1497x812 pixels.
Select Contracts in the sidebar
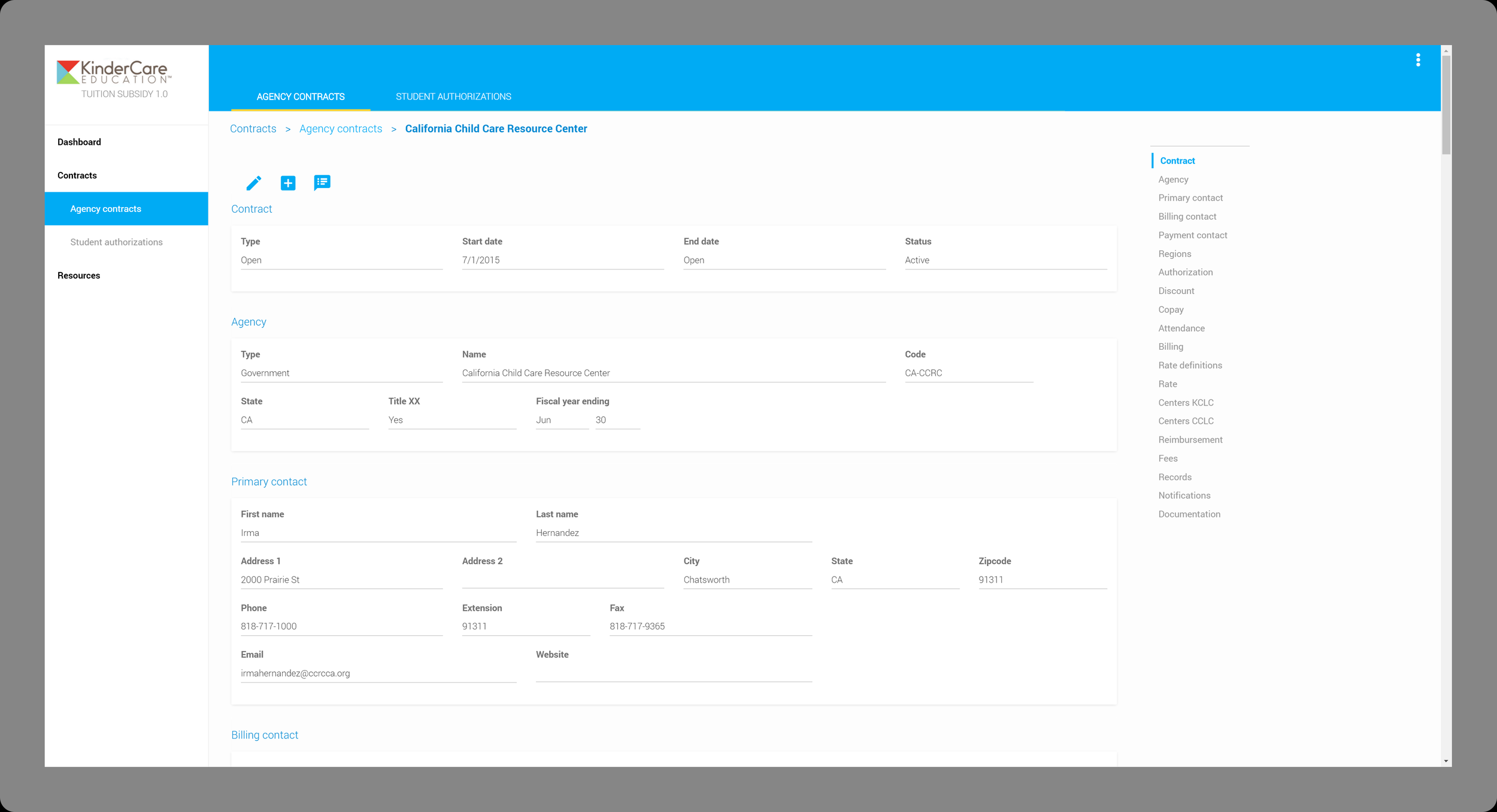(x=77, y=175)
